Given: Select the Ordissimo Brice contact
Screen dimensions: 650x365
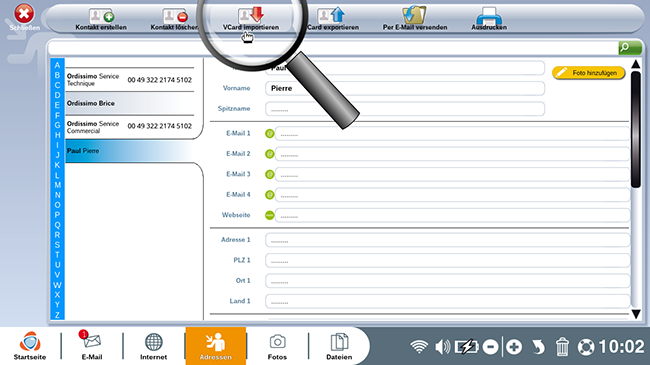Looking at the screenshot, I should (130, 103).
